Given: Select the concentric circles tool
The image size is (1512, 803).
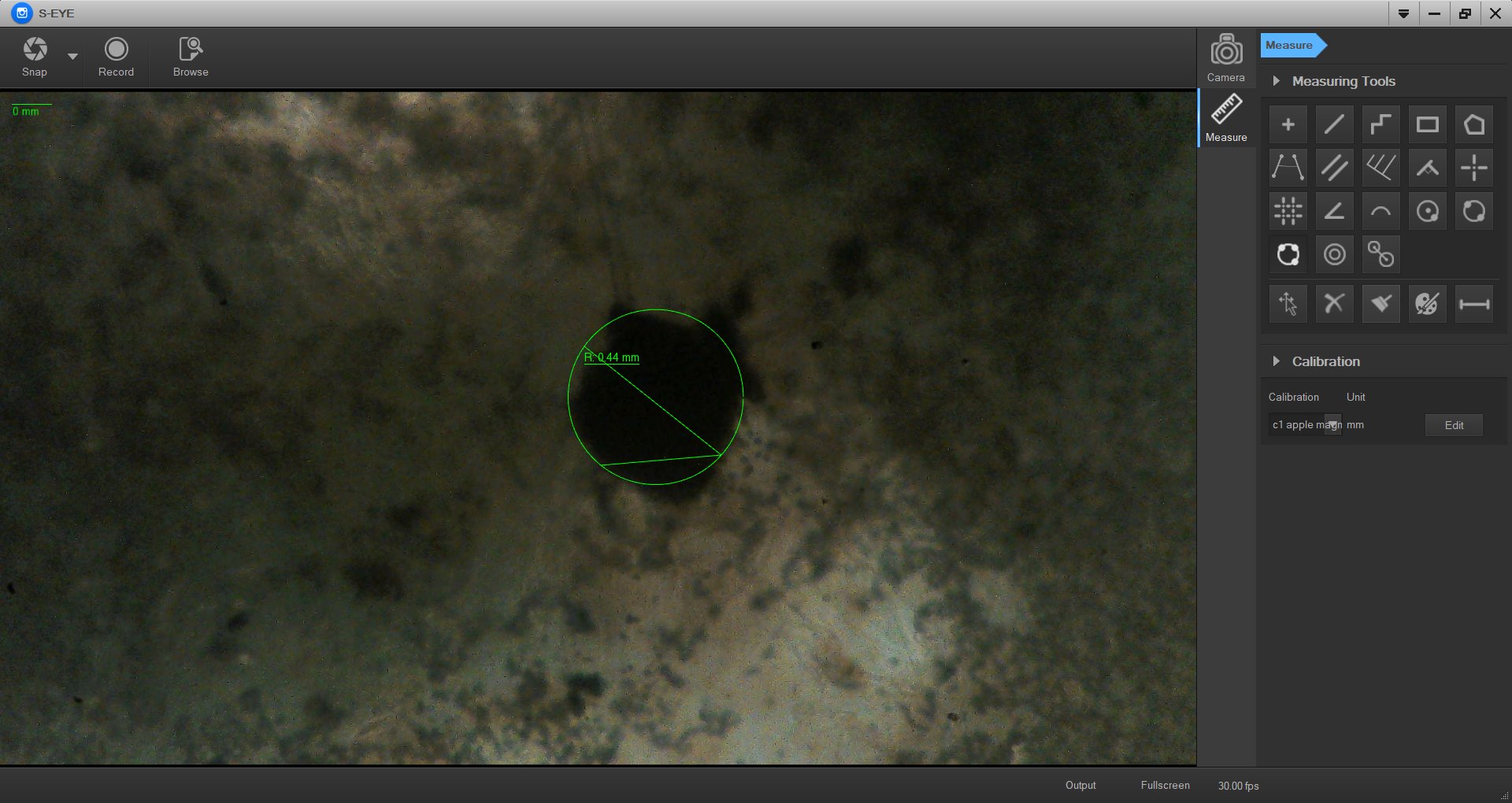Looking at the screenshot, I should click(1335, 254).
